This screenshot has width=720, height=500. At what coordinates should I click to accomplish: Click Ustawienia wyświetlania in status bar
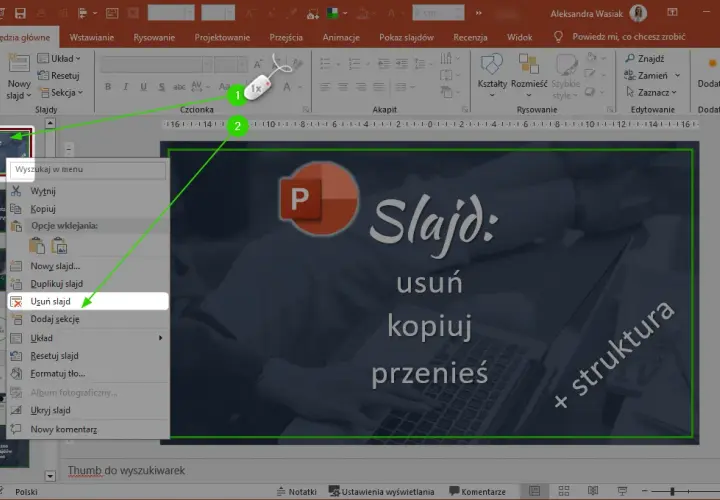click(382, 491)
